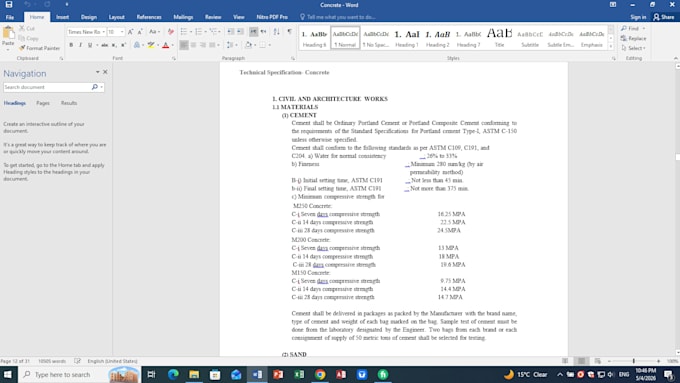Screen dimensions: 680x383
Task: Apply the Title style
Action: click(499, 38)
